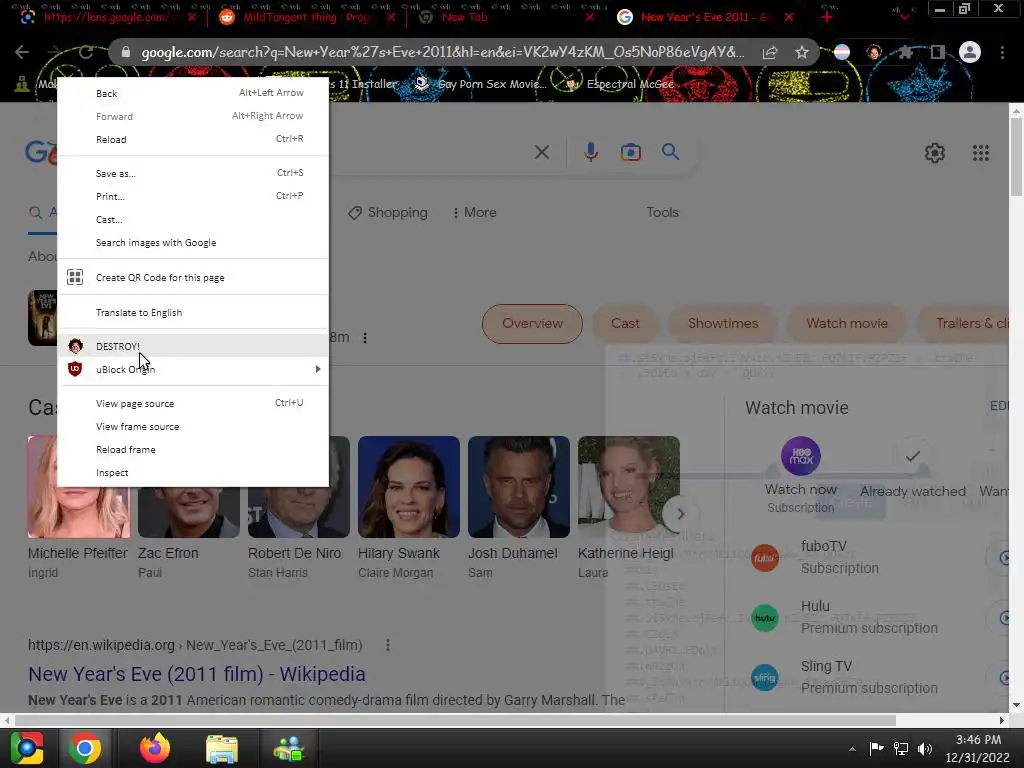Open a new browser tab
Image resolution: width=1024 pixels, height=768 pixels.
pyautogui.click(x=827, y=17)
